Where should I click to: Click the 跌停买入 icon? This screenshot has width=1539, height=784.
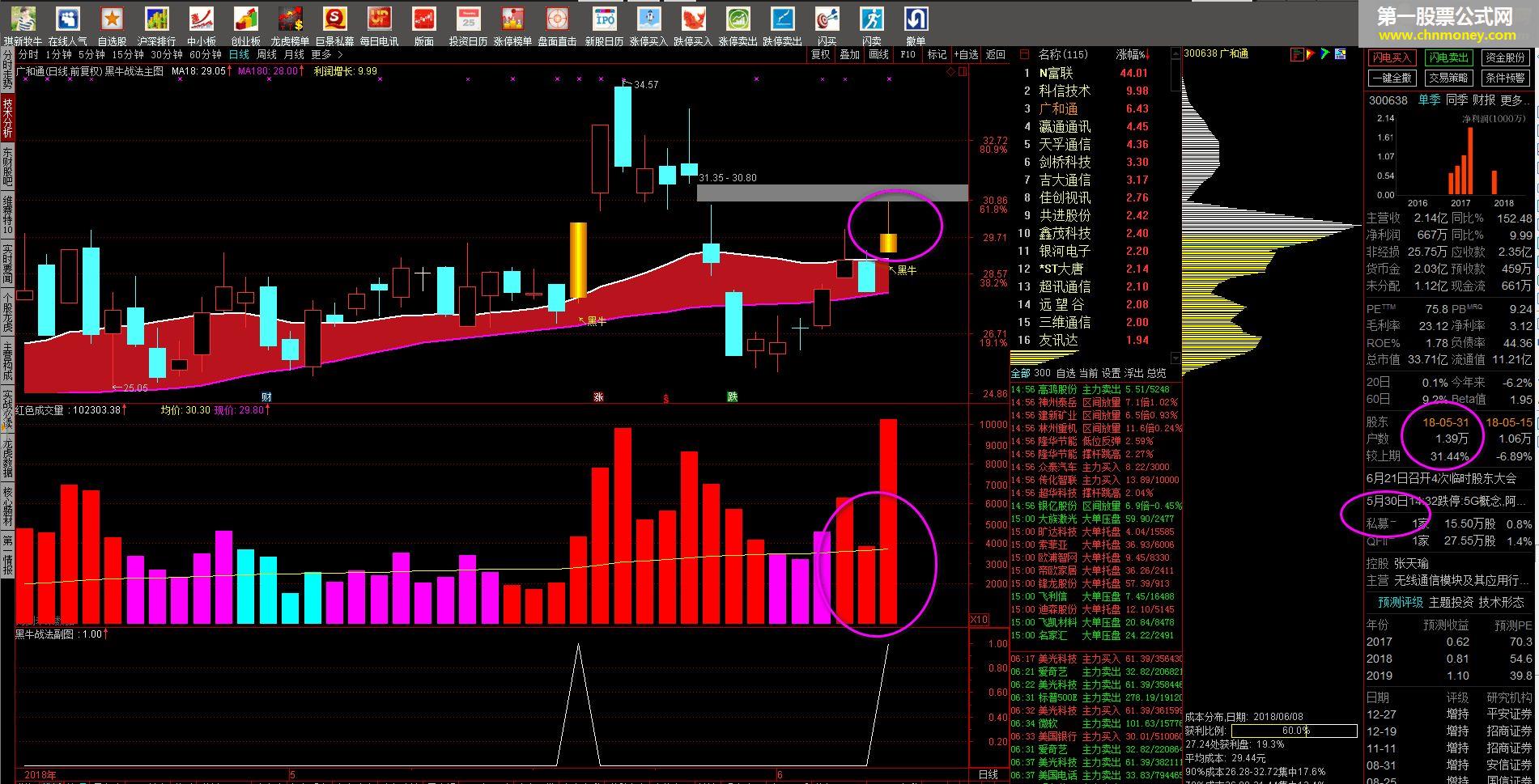tap(693, 19)
